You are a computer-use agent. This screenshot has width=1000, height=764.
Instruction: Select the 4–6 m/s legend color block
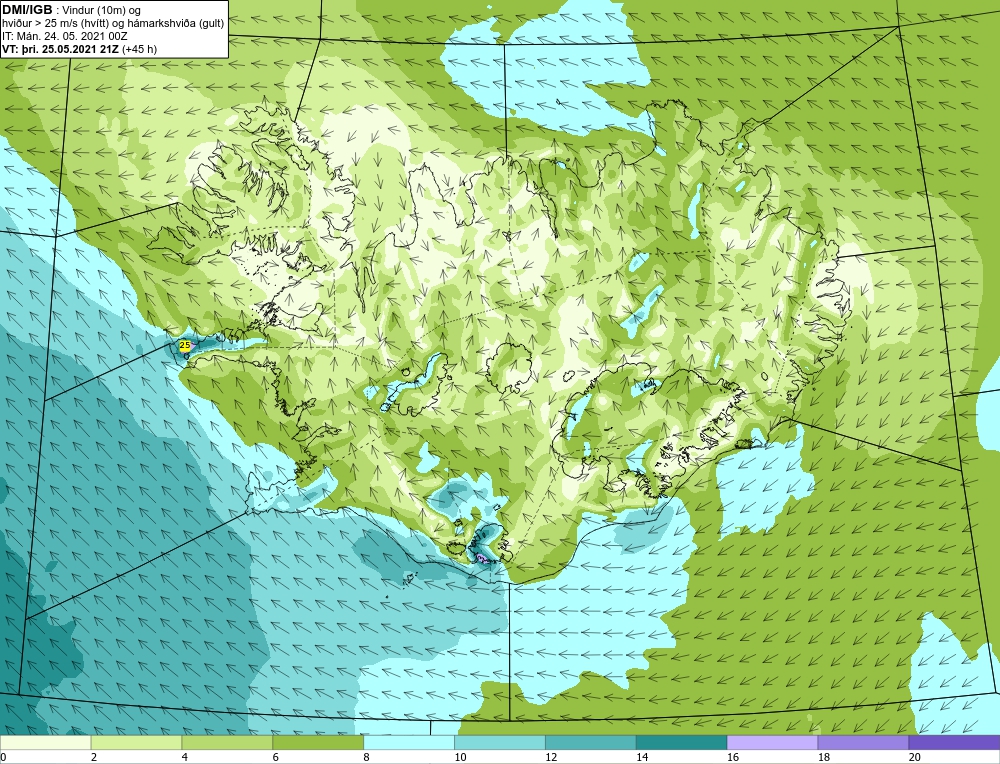click(x=227, y=743)
